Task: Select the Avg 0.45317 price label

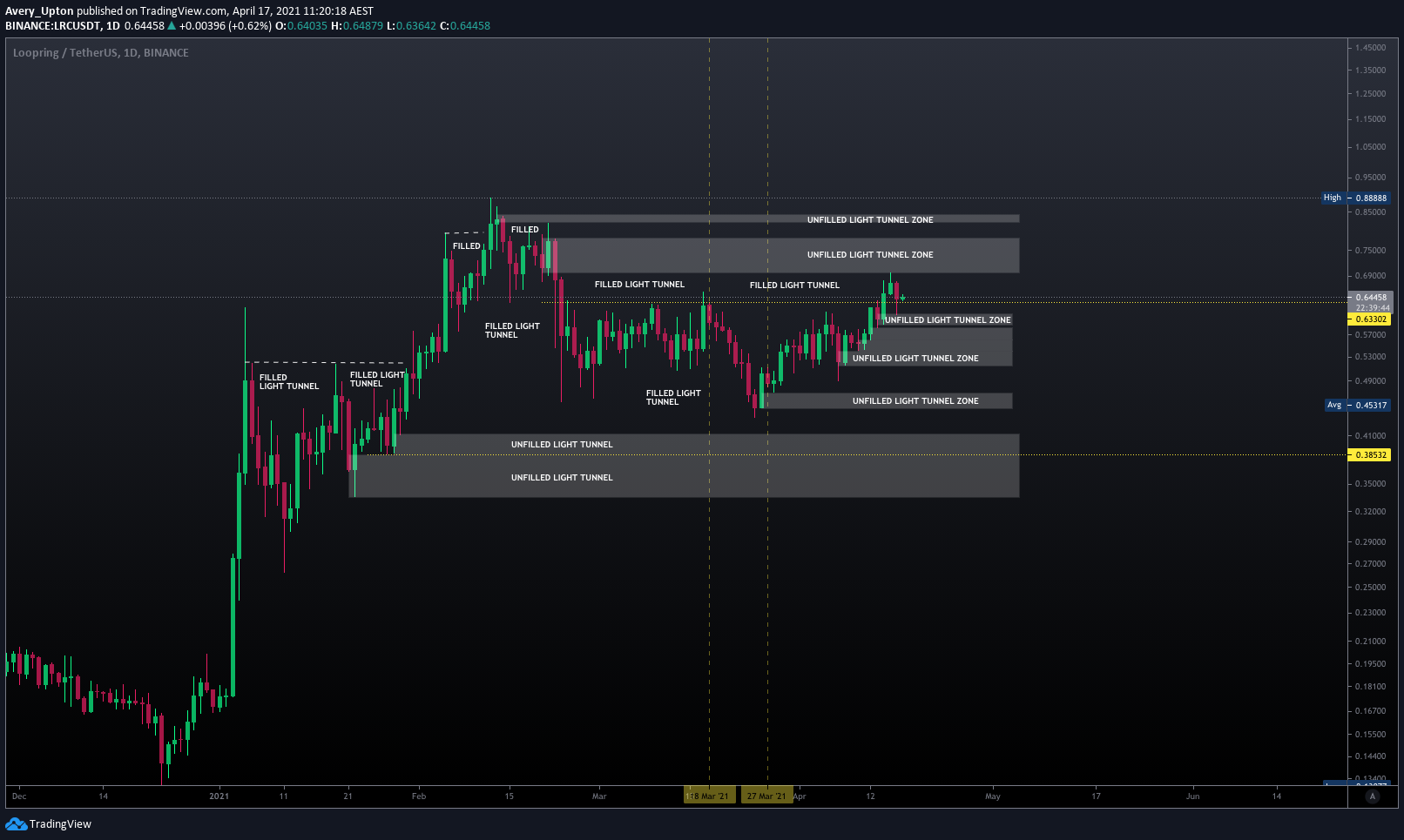Action: pos(1358,405)
